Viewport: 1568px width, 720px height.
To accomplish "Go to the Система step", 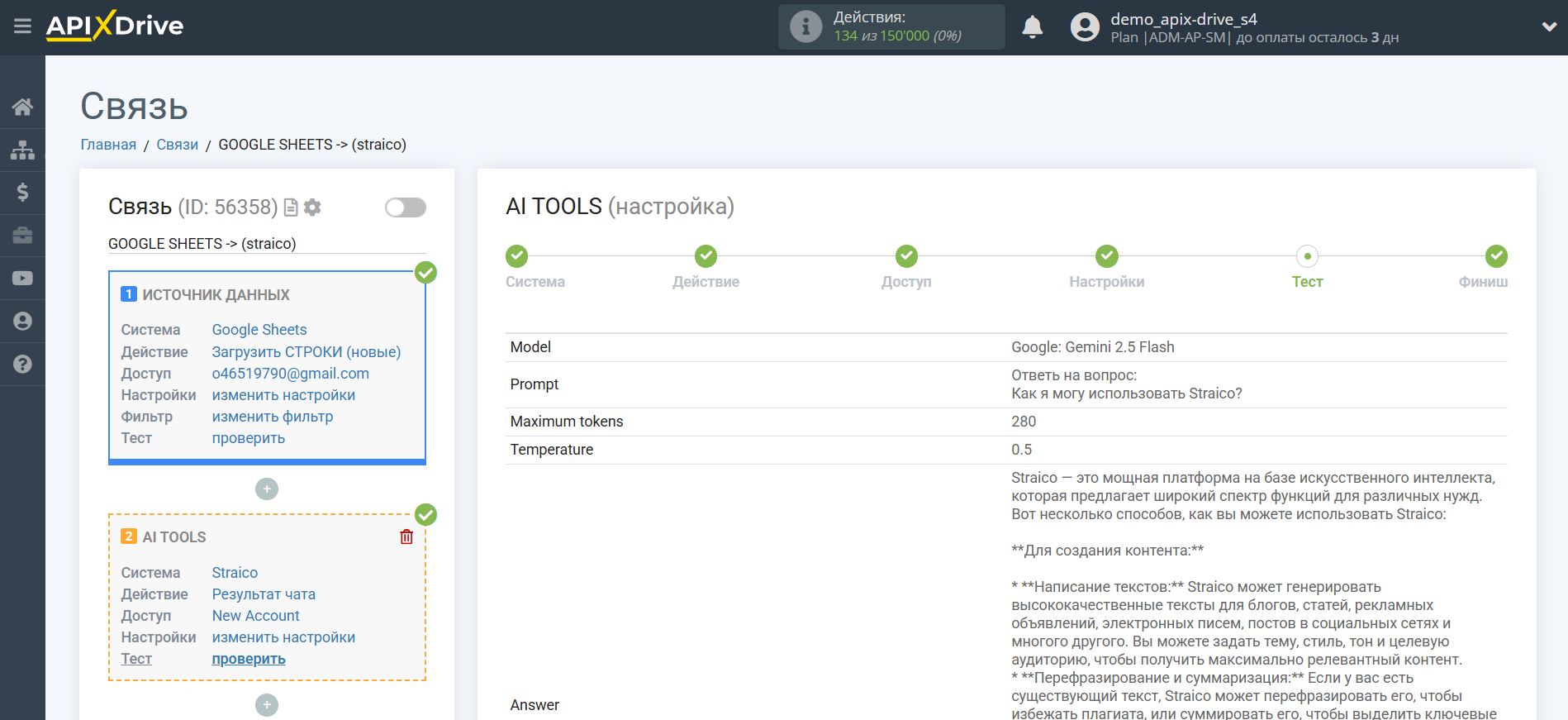I will [x=517, y=256].
